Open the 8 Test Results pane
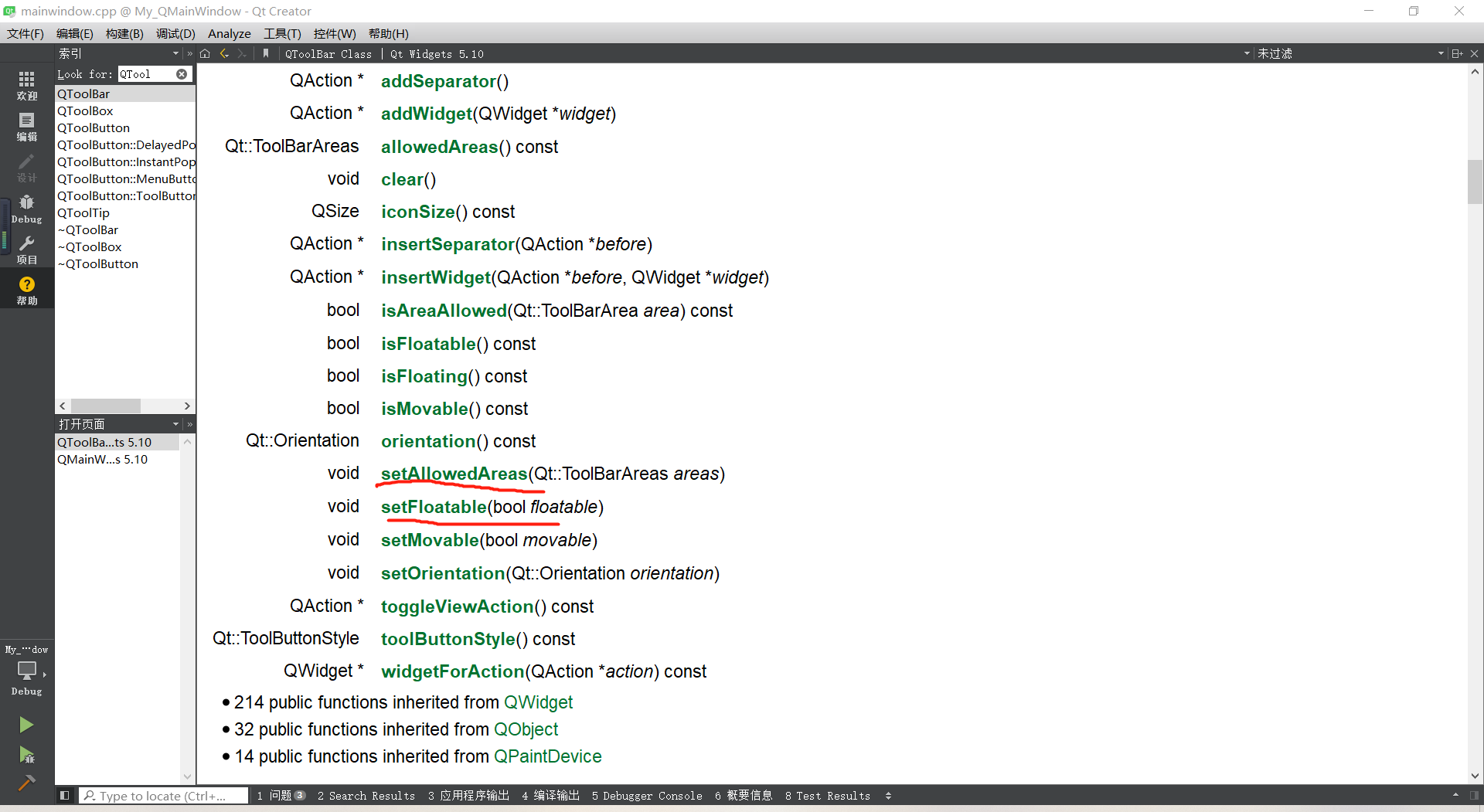 pos(828,795)
